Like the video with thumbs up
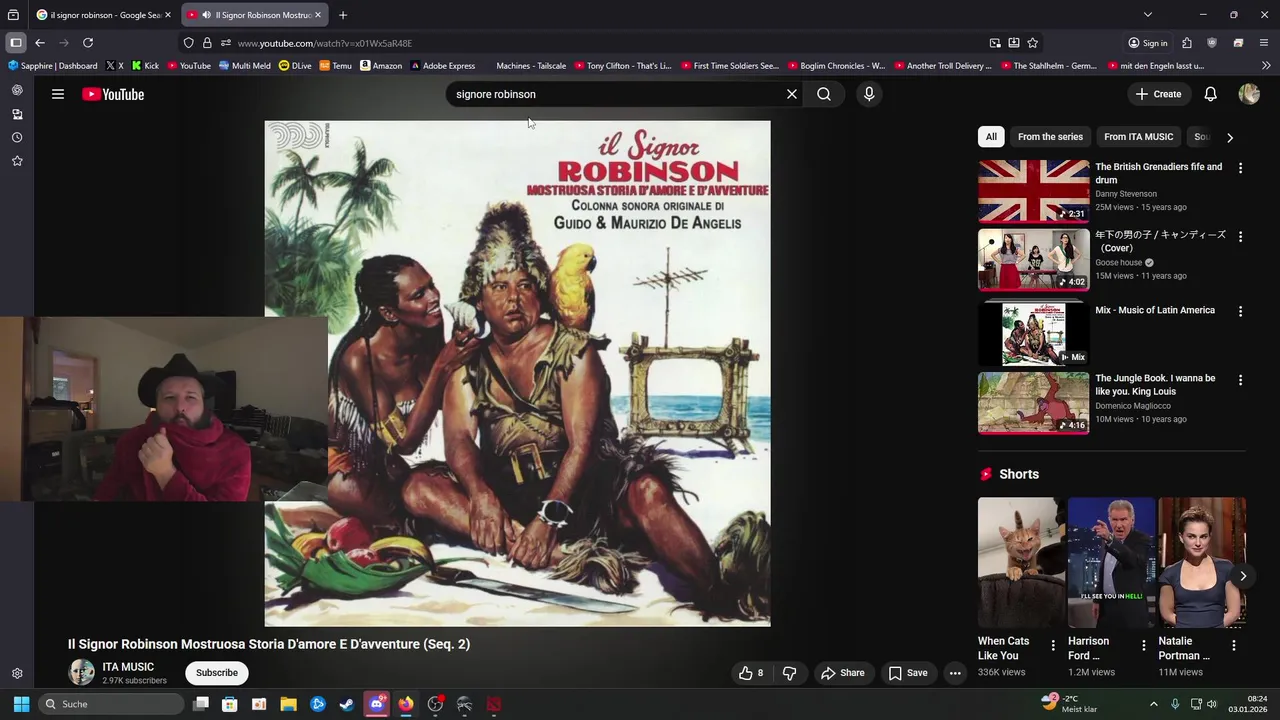This screenshot has height=720, width=1280. (752, 673)
